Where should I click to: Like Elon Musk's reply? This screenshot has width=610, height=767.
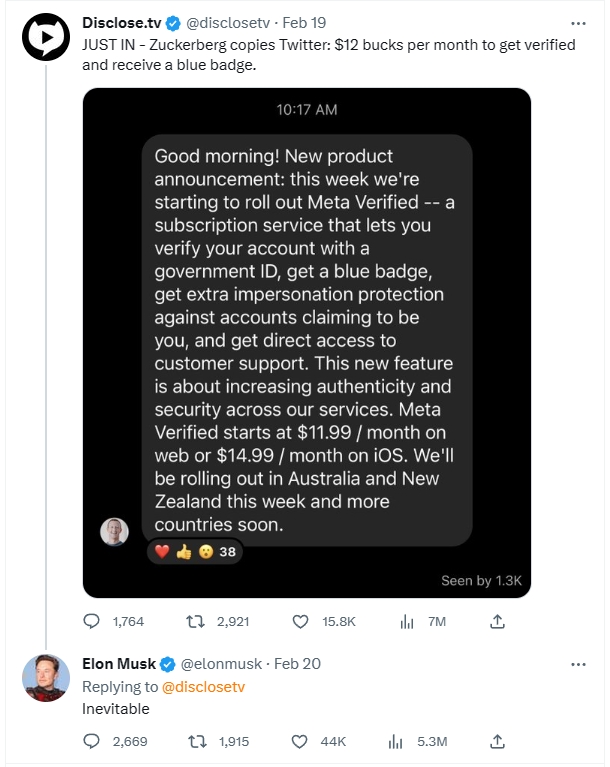point(300,741)
